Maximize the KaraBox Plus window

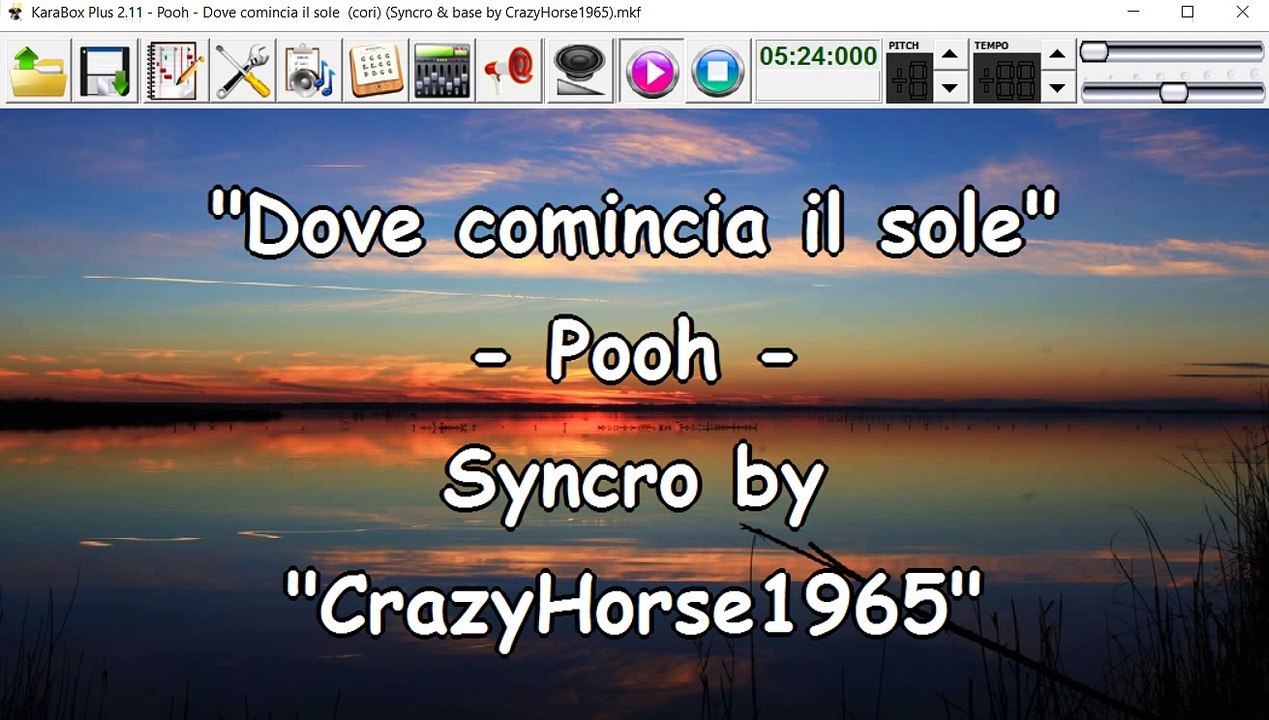click(1187, 13)
